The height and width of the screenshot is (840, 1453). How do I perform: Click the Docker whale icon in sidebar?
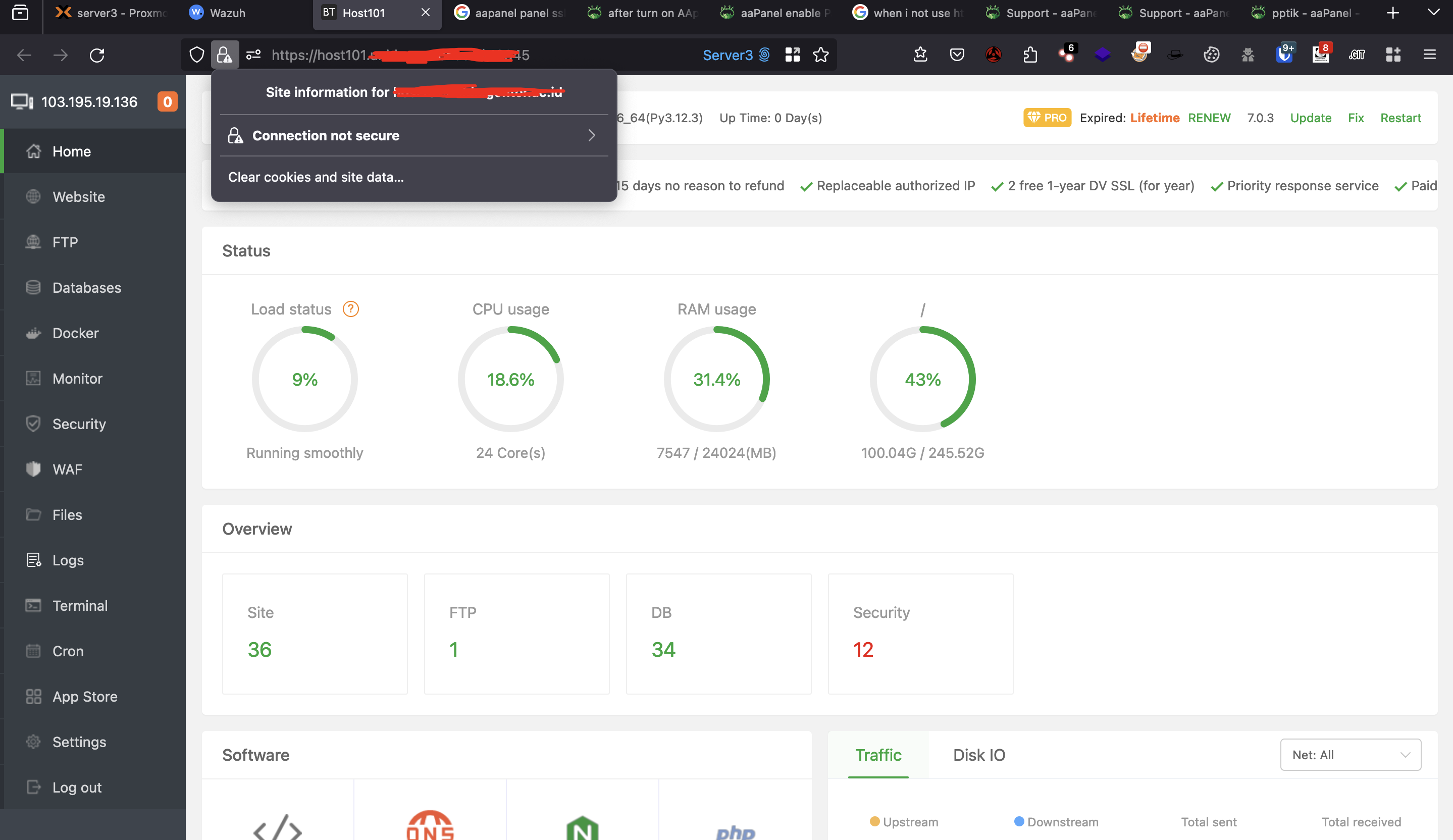(x=33, y=333)
